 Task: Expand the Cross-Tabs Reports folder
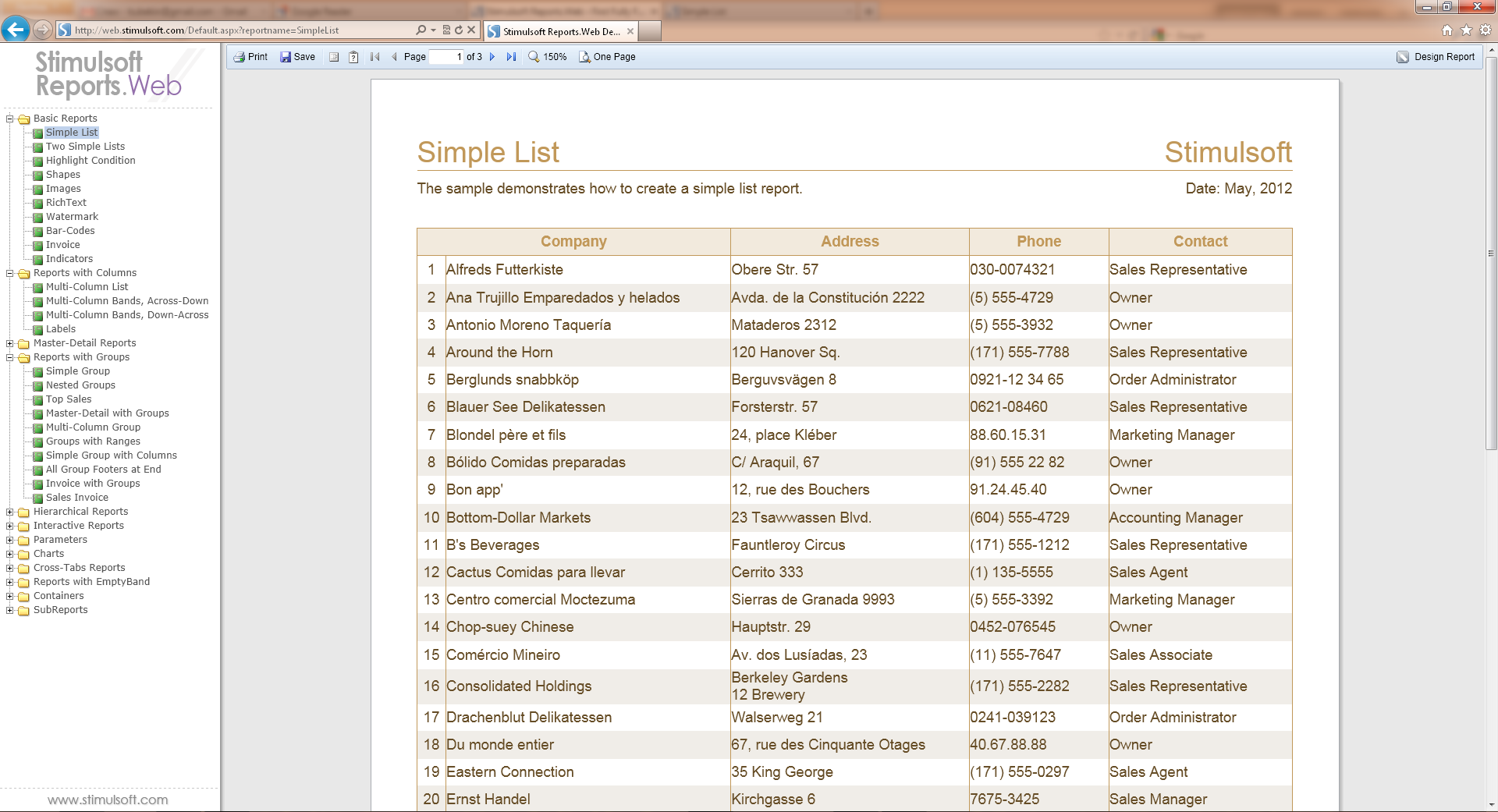pos(10,569)
